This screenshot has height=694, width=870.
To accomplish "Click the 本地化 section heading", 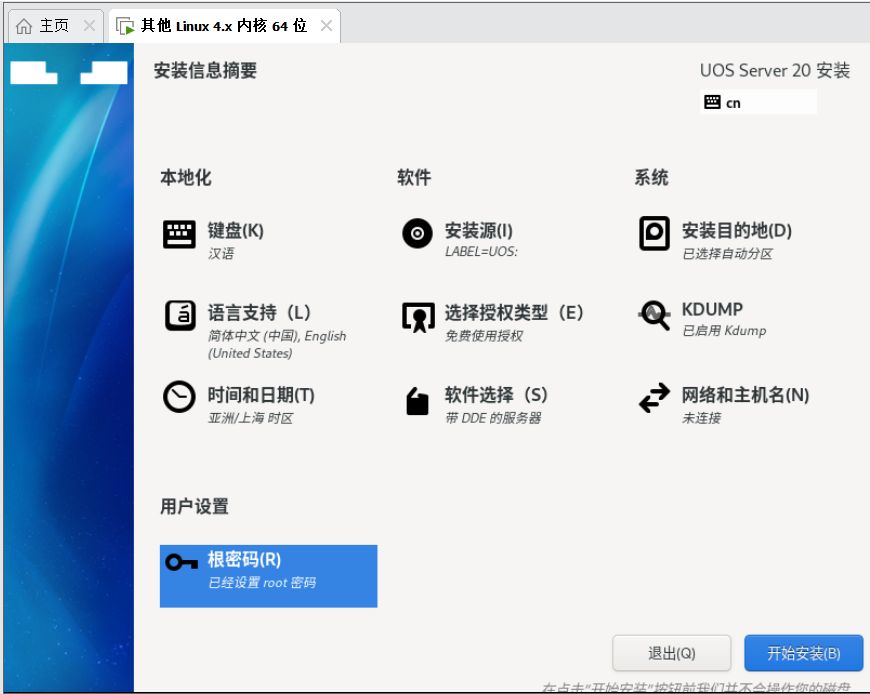I will tap(186, 178).
